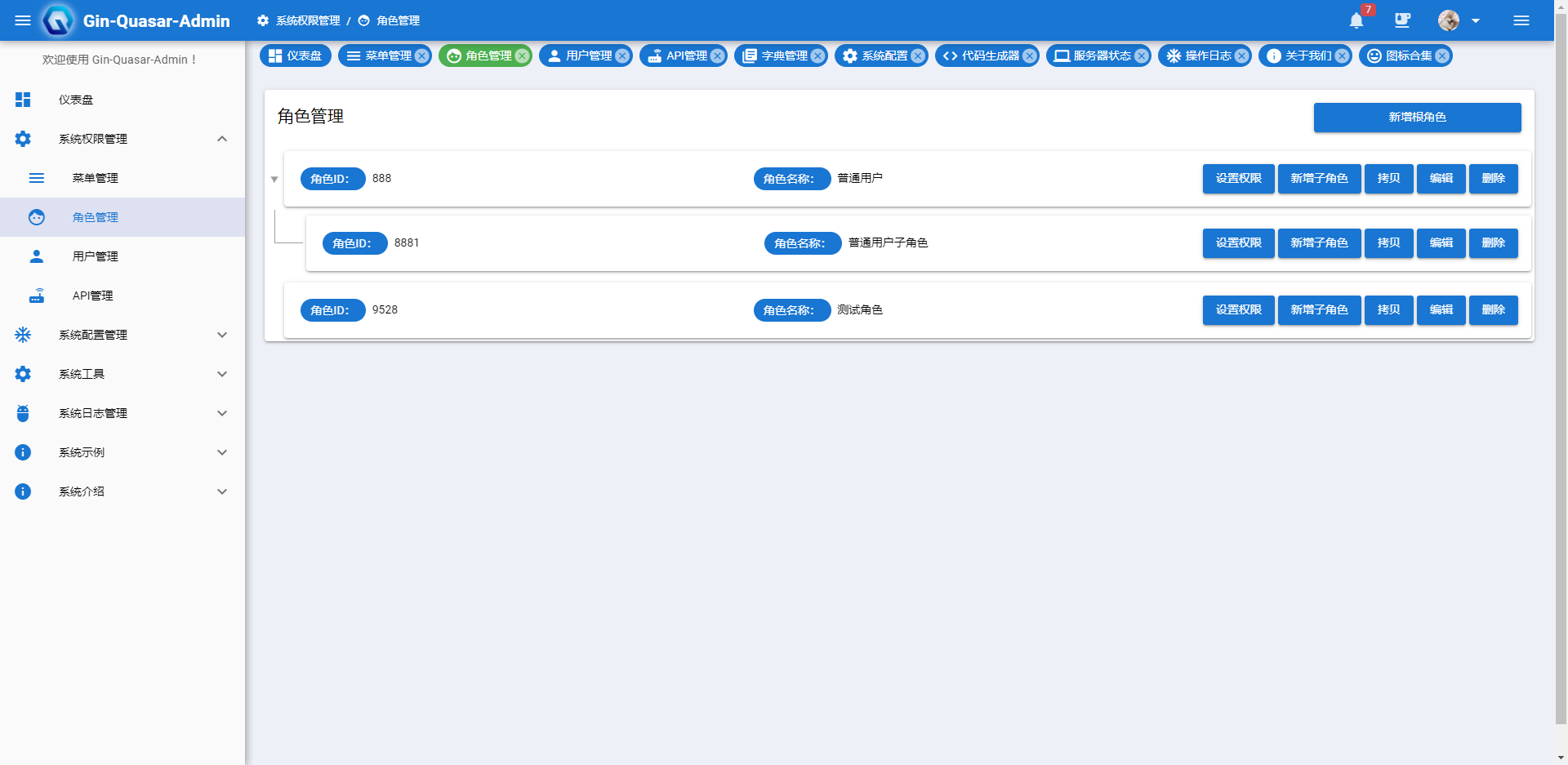
Task: Click the left sidebar hamburger toggle
Action: click(22, 20)
